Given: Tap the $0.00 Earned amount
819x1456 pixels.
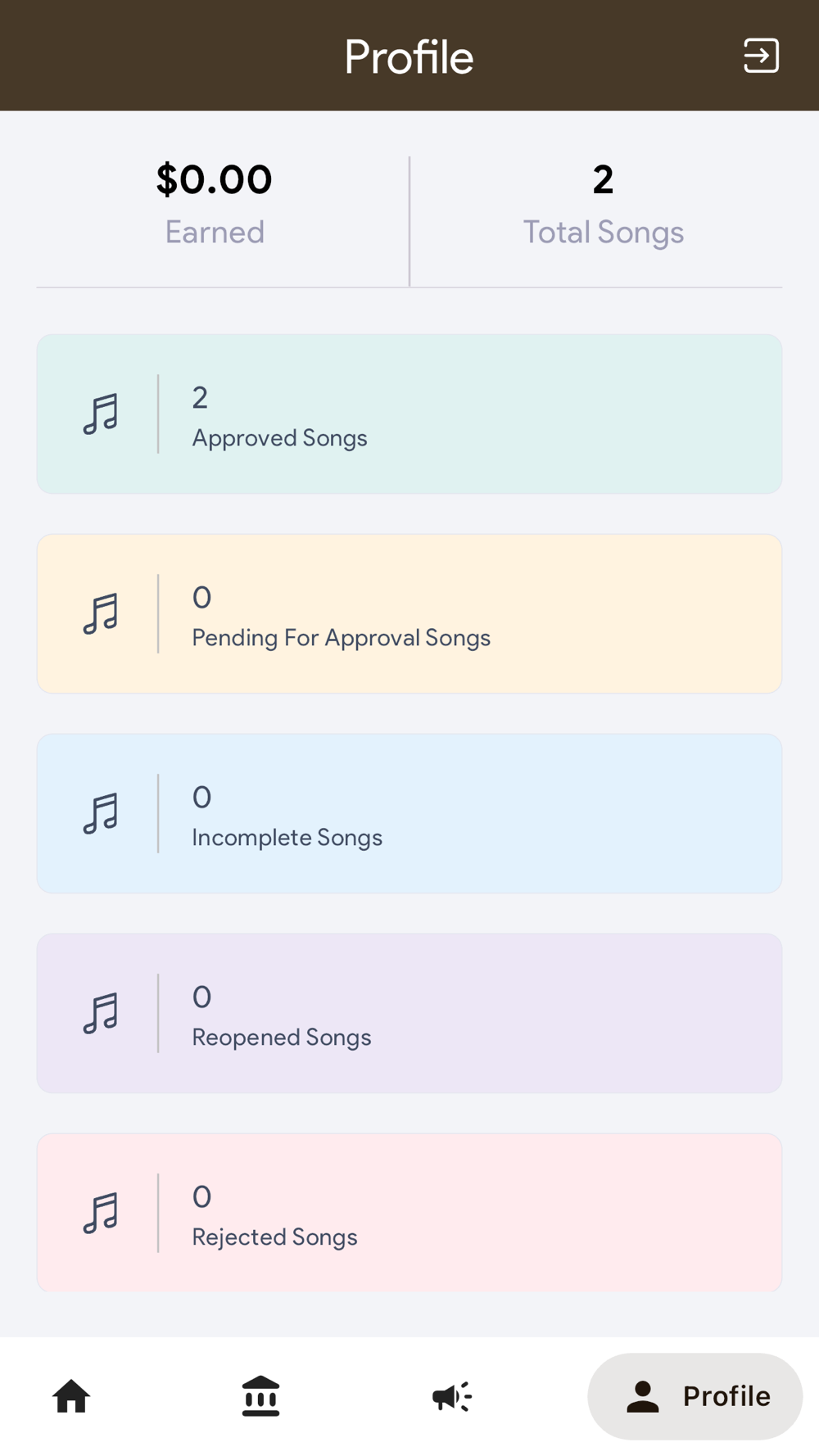Looking at the screenshot, I should tap(214, 179).
